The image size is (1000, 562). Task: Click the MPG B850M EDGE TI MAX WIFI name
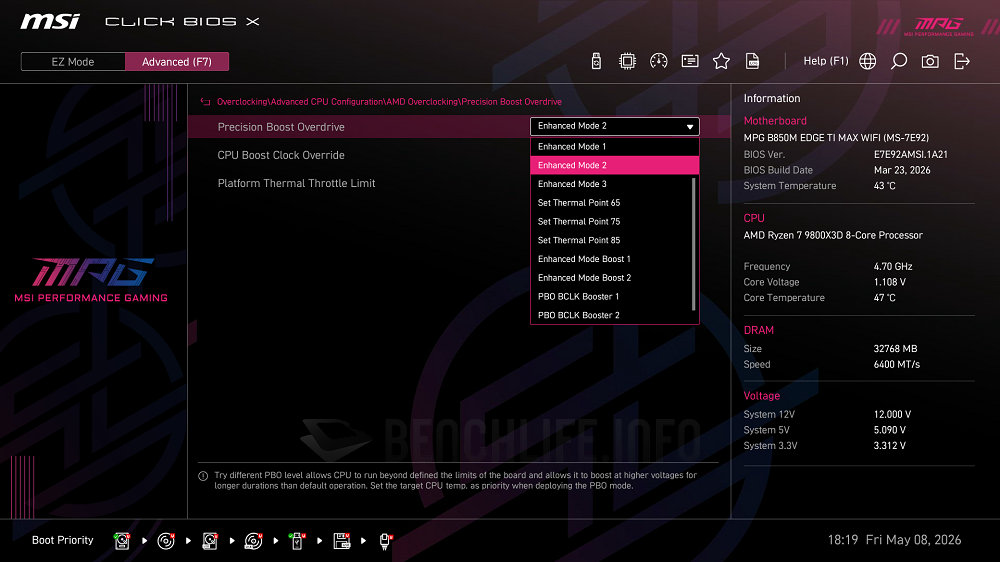click(836, 138)
